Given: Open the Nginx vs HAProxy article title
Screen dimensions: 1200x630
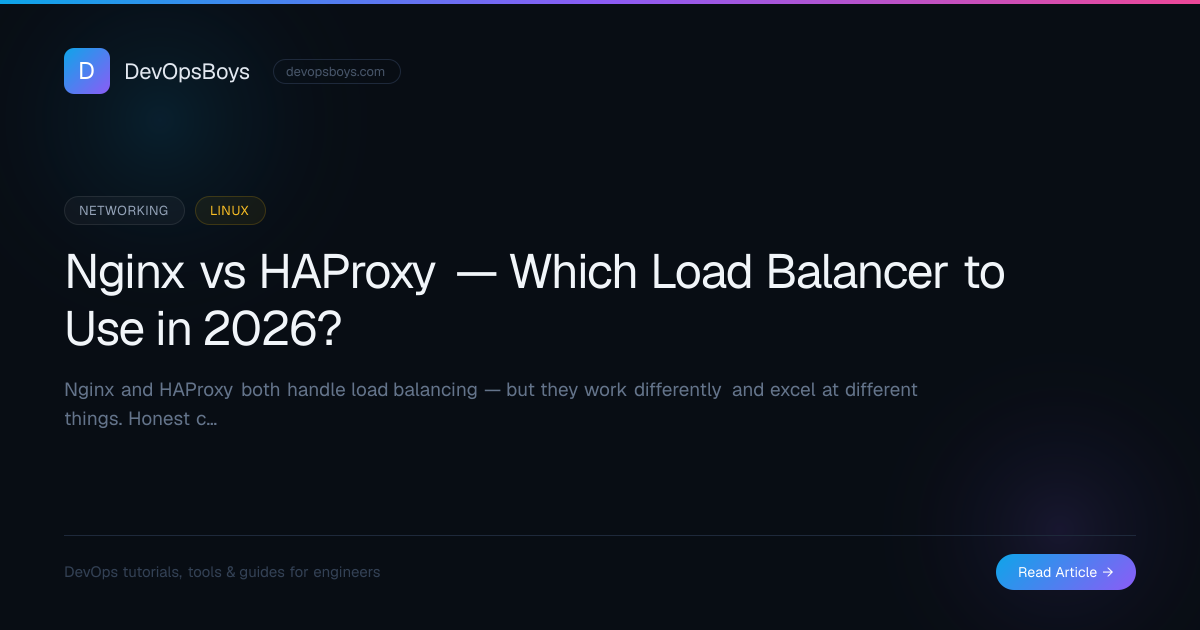Looking at the screenshot, I should tap(535, 300).
